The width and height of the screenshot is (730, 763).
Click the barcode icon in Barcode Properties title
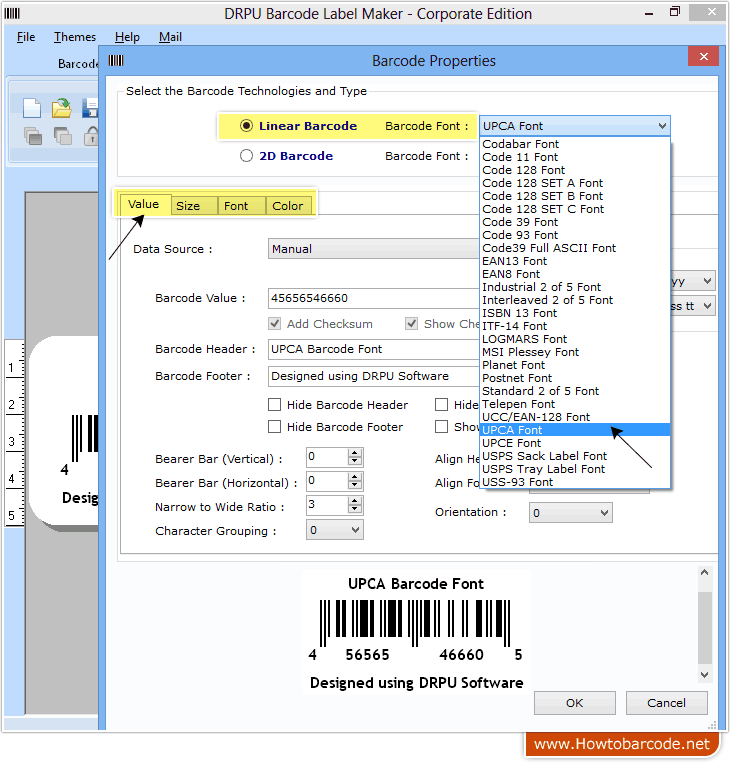[x=116, y=60]
